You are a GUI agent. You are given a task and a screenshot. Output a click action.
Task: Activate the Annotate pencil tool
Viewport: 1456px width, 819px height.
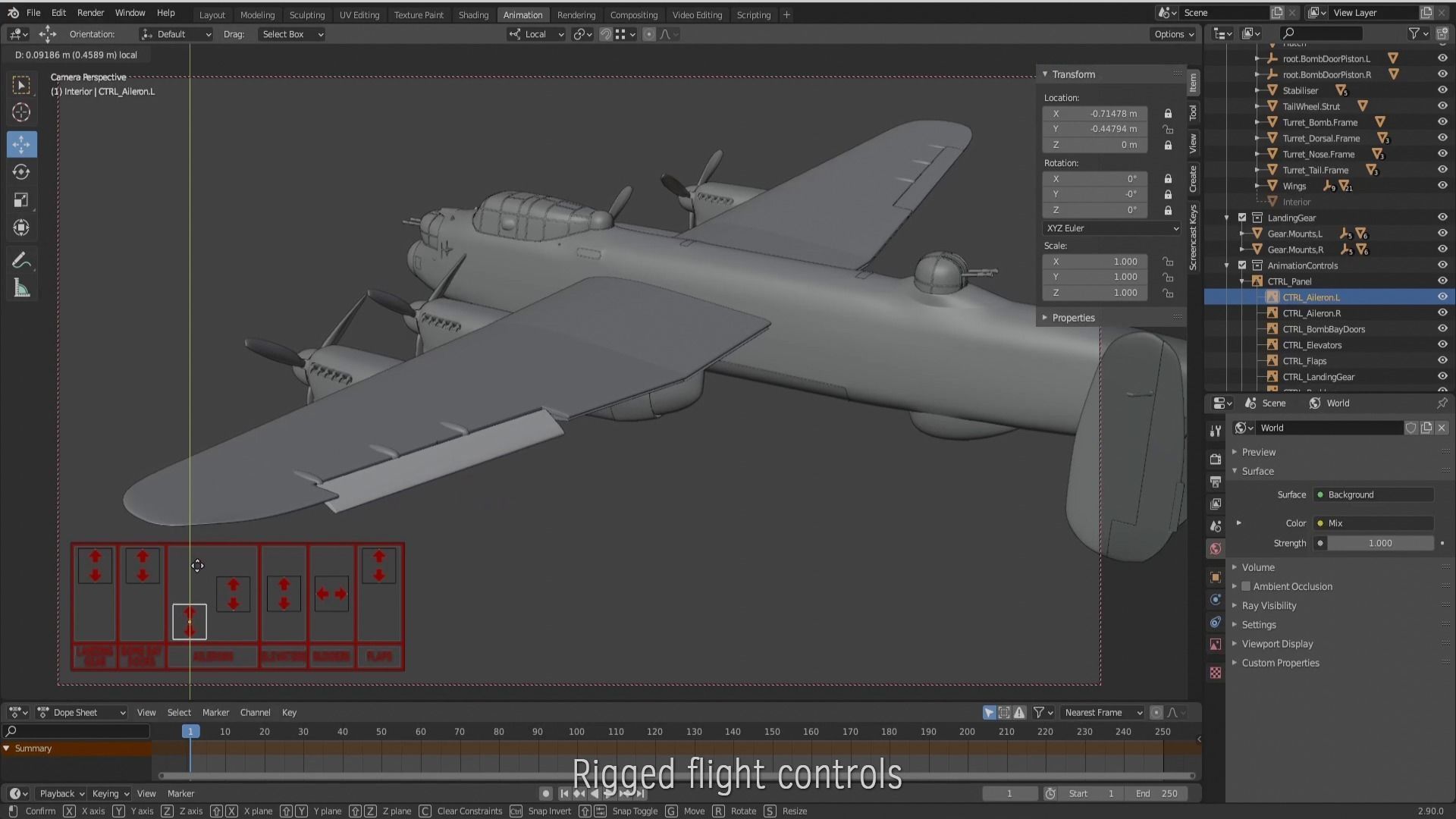point(21,261)
